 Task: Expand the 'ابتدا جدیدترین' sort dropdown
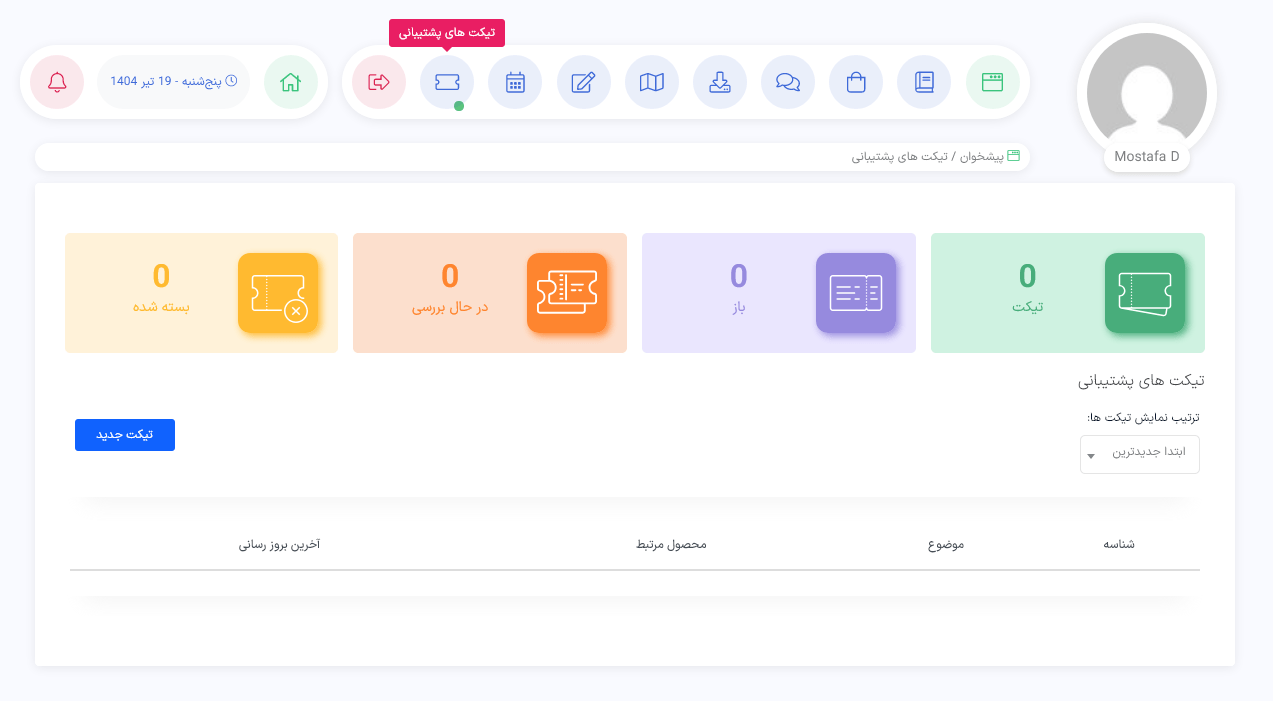(x=1139, y=454)
